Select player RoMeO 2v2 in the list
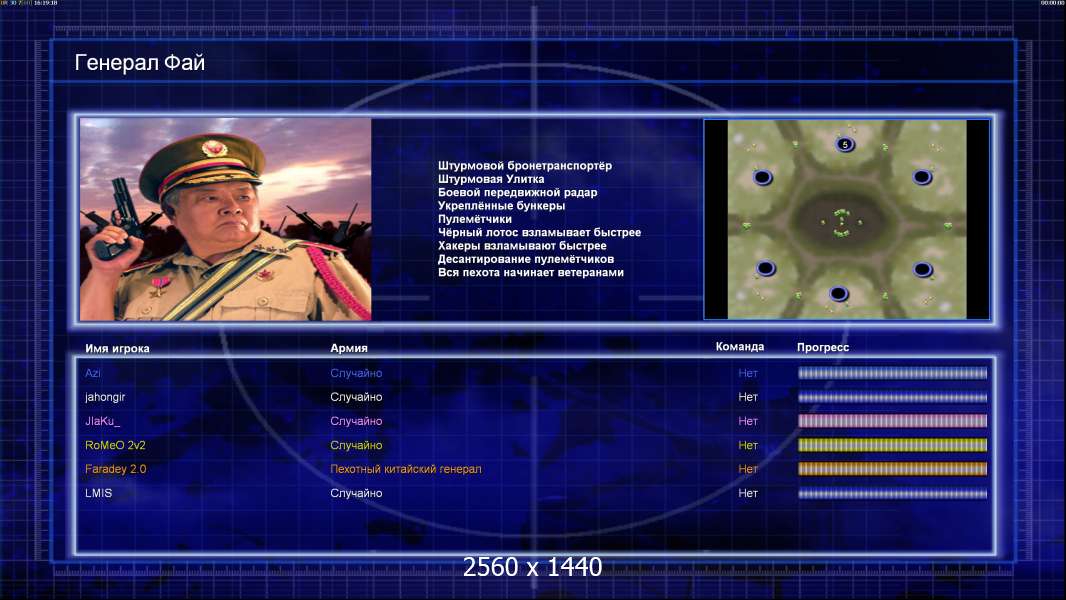 (x=115, y=445)
